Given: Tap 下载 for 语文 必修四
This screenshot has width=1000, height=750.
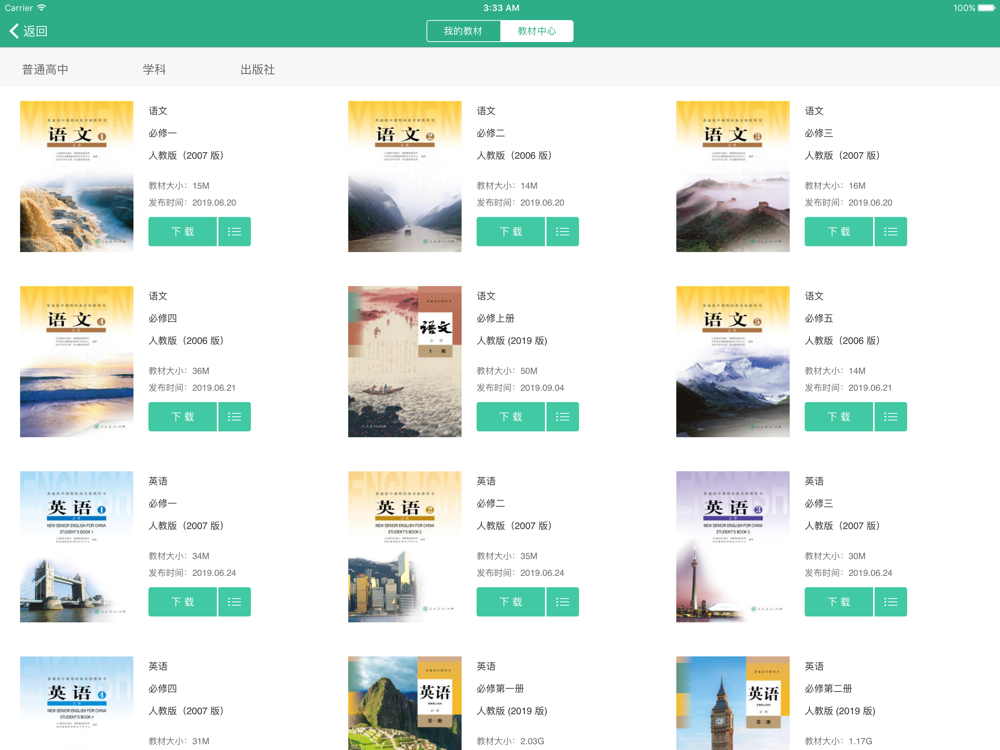Looking at the screenshot, I should click(x=182, y=416).
